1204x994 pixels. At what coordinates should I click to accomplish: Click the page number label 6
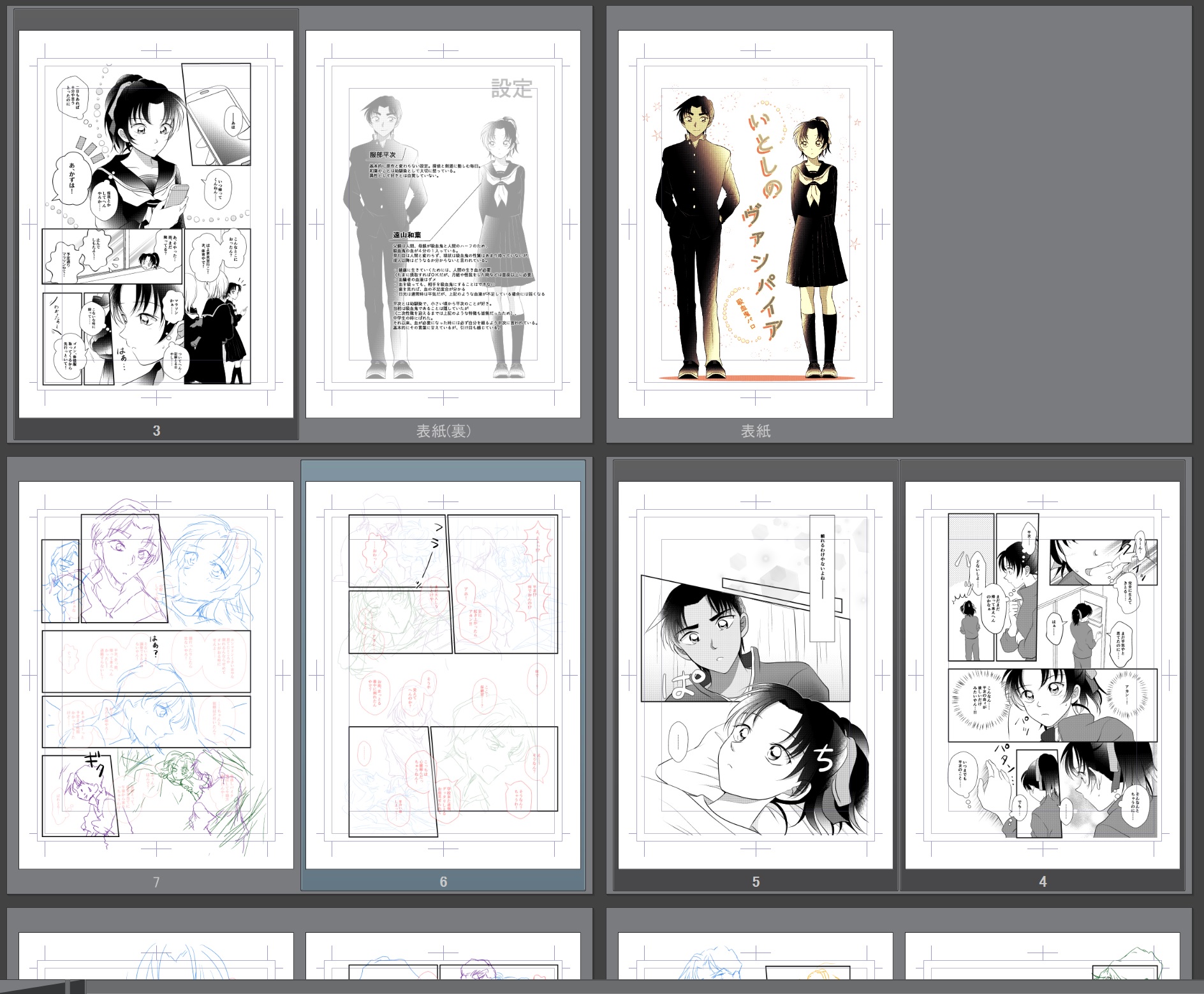point(443,882)
